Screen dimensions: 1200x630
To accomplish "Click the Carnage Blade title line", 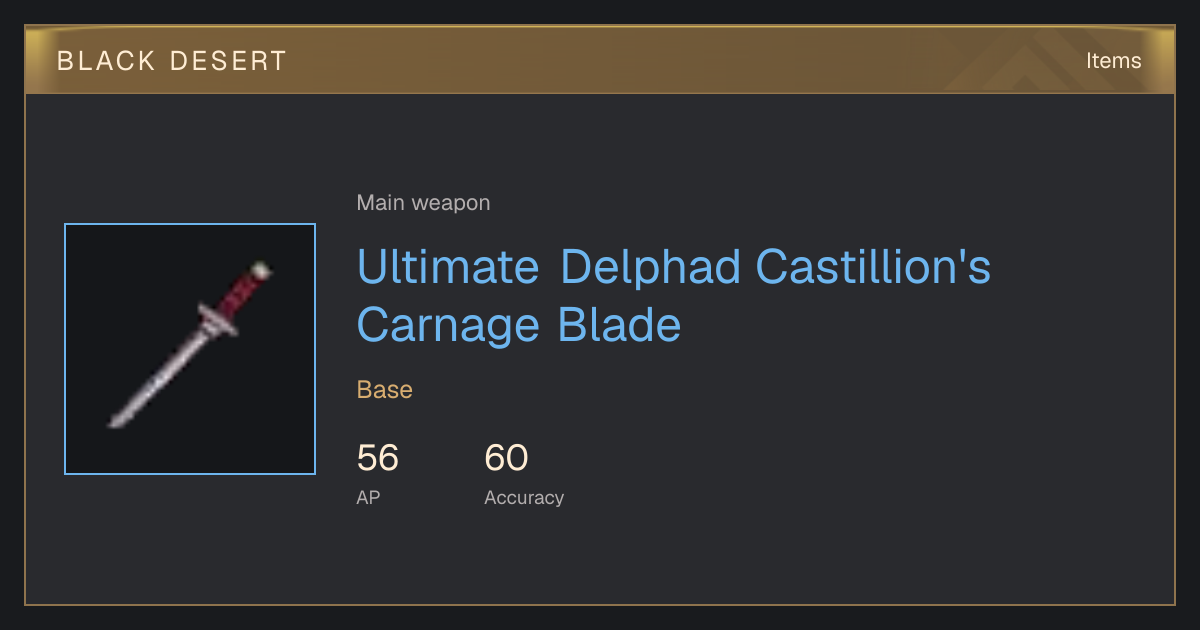I will 519,326.
